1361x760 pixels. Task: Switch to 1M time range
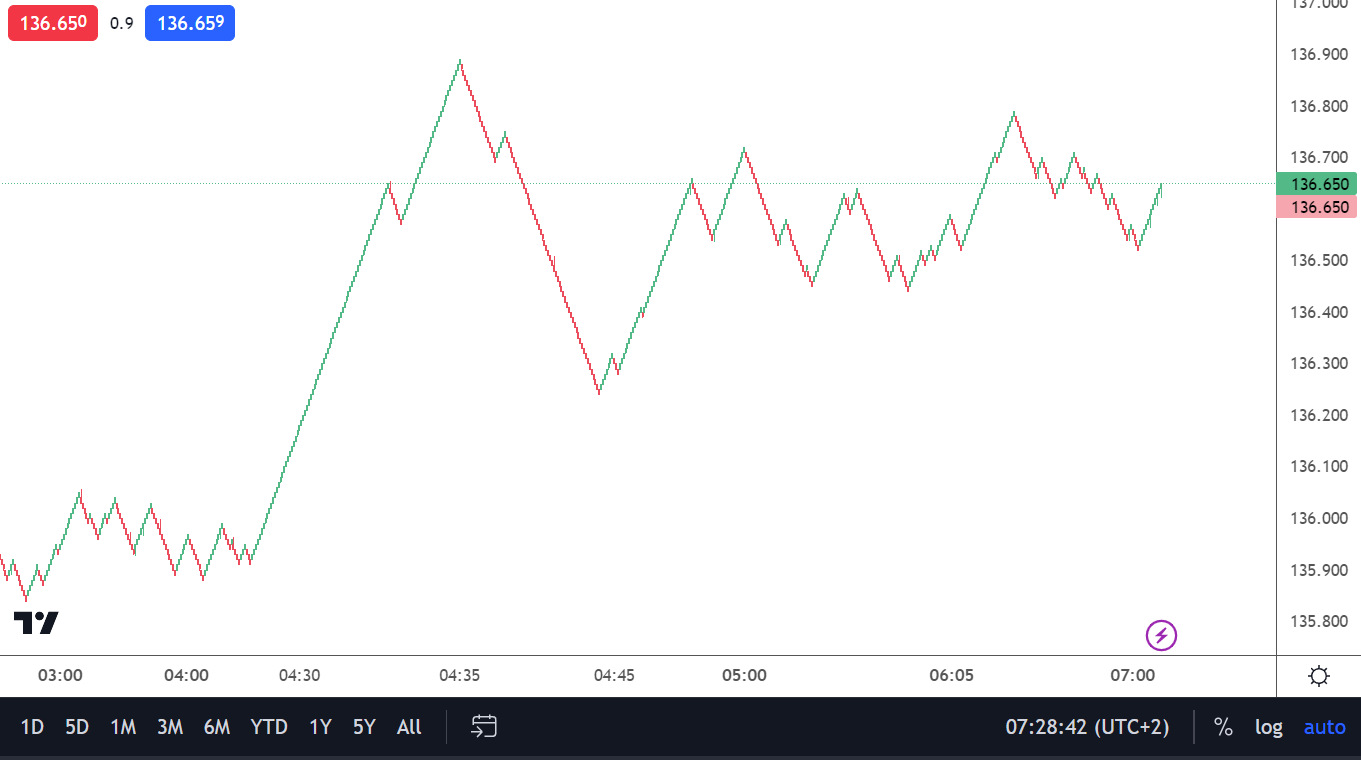coord(123,727)
